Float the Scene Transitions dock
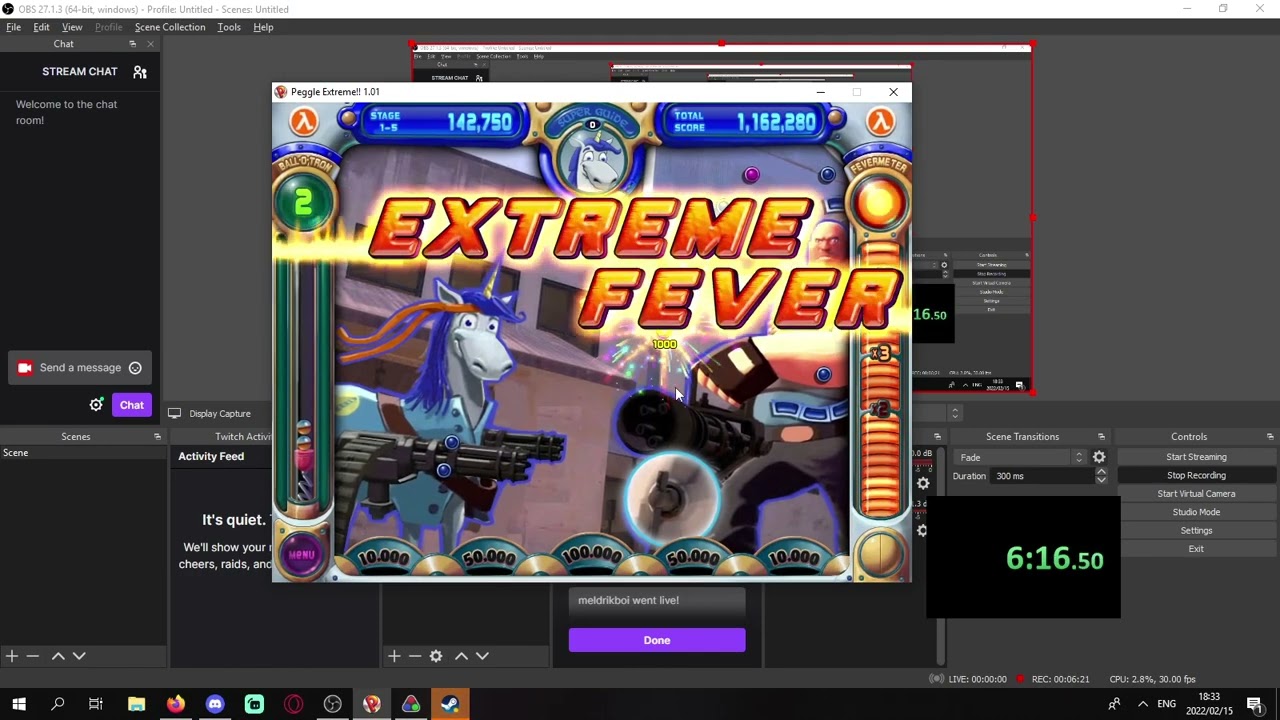Screen dimensions: 1280x720 pyautogui.click(x=1101, y=437)
